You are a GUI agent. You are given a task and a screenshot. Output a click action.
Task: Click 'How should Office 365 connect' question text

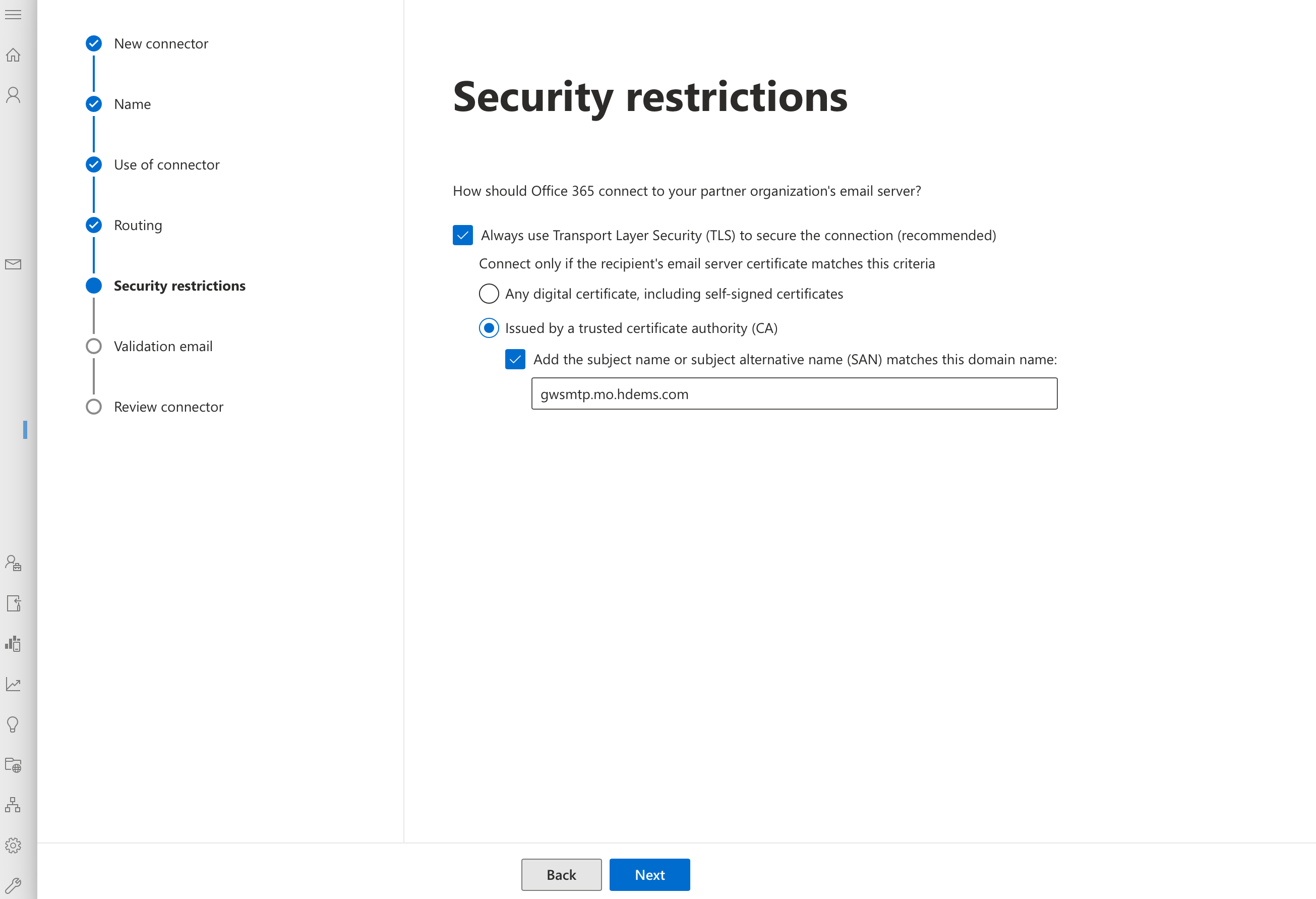click(687, 191)
